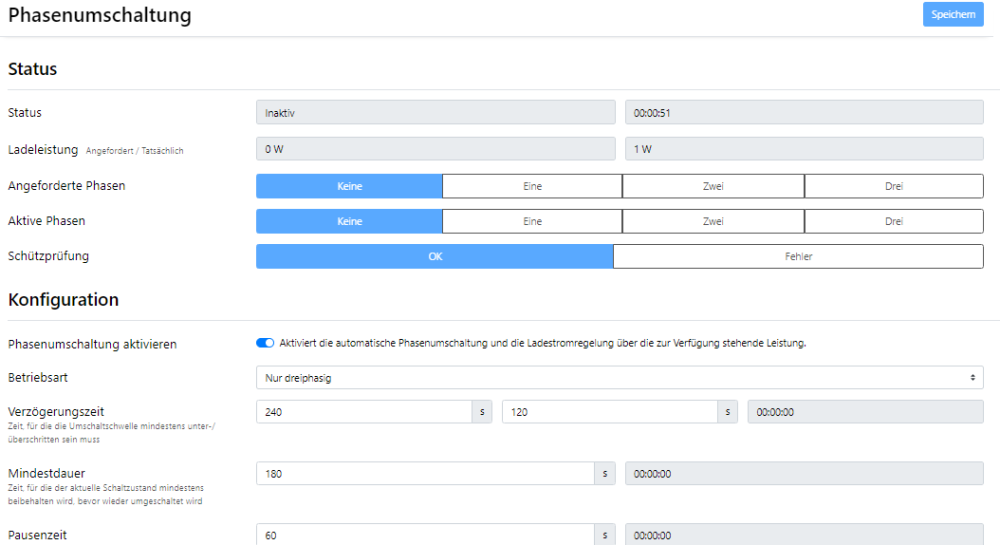Viewport: 1000px width, 545px height.
Task: Choose Eine under Aktive Phasen
Action: click(532, 221)
